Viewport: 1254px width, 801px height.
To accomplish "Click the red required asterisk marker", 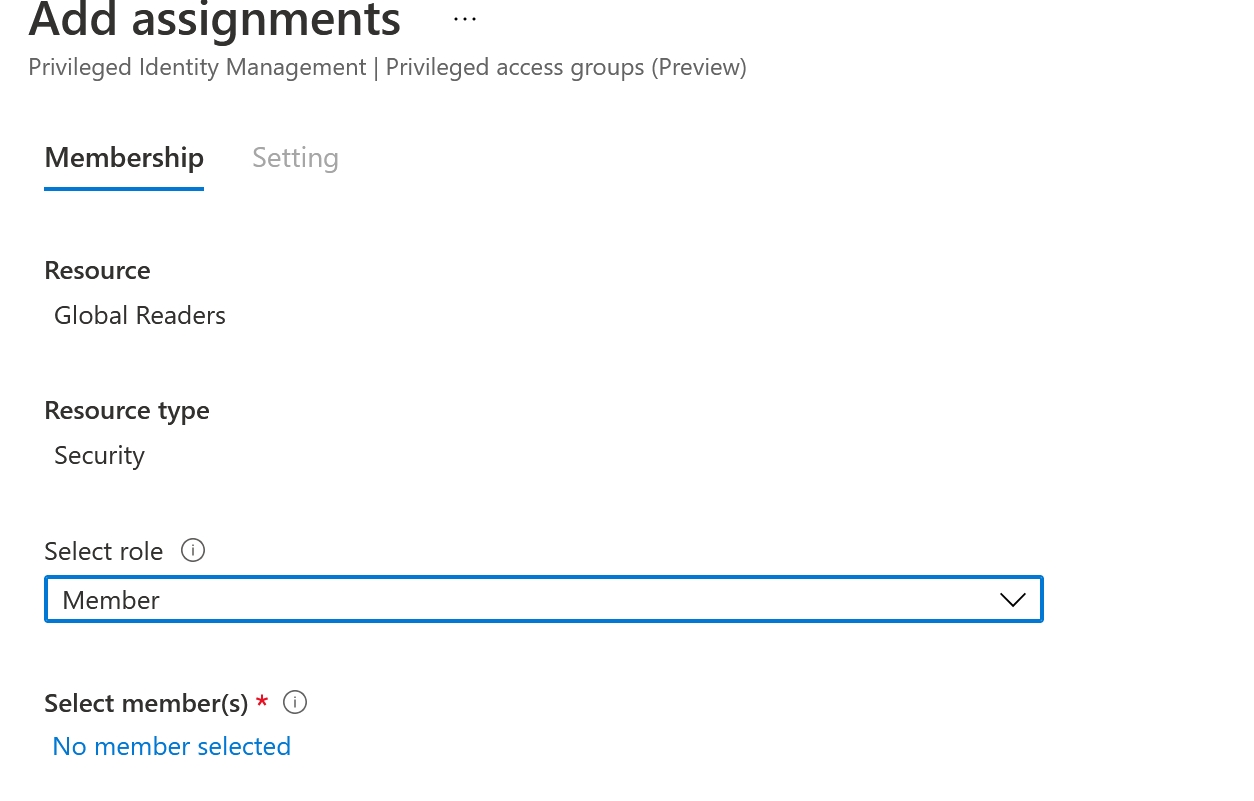I will [x=262, y=701].
